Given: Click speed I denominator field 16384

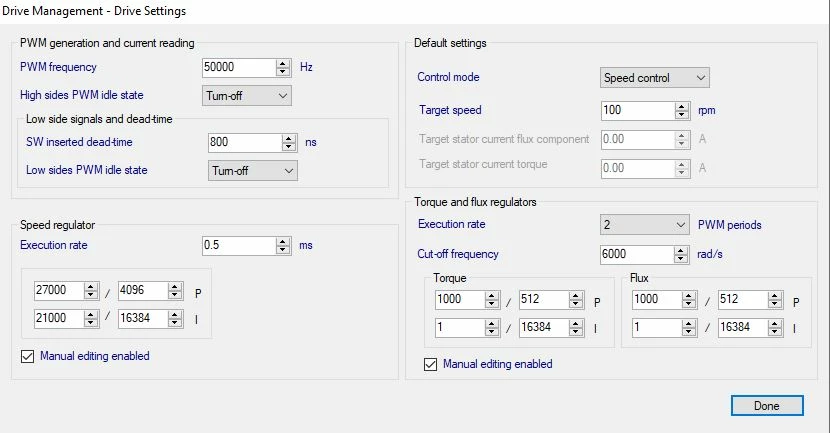Looking at the screenshot, I should (x=143, y=319).
